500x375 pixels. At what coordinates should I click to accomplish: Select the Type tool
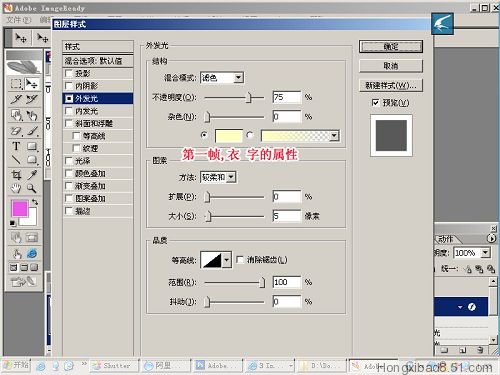tap(16, 146)
